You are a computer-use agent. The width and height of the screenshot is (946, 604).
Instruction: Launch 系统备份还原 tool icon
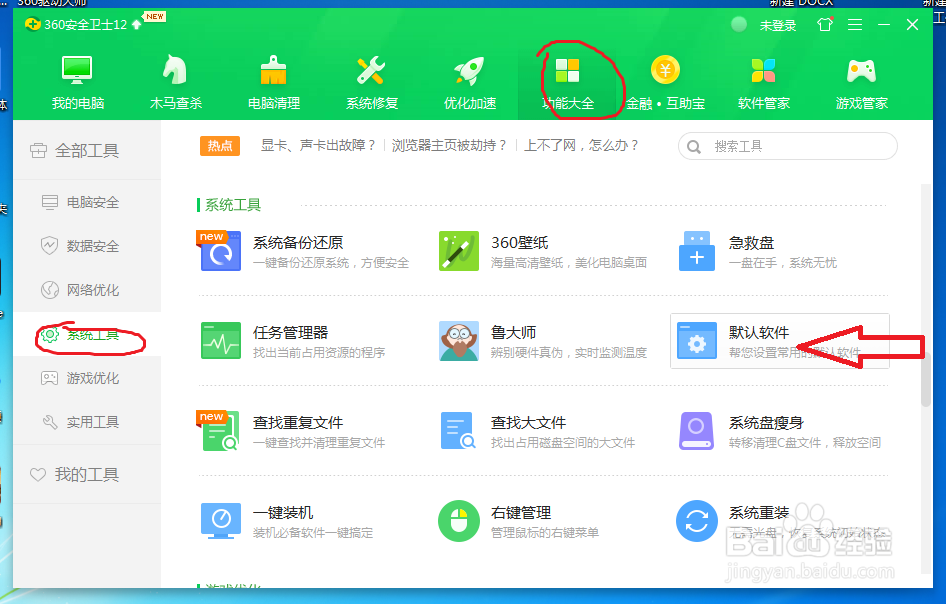220,251
